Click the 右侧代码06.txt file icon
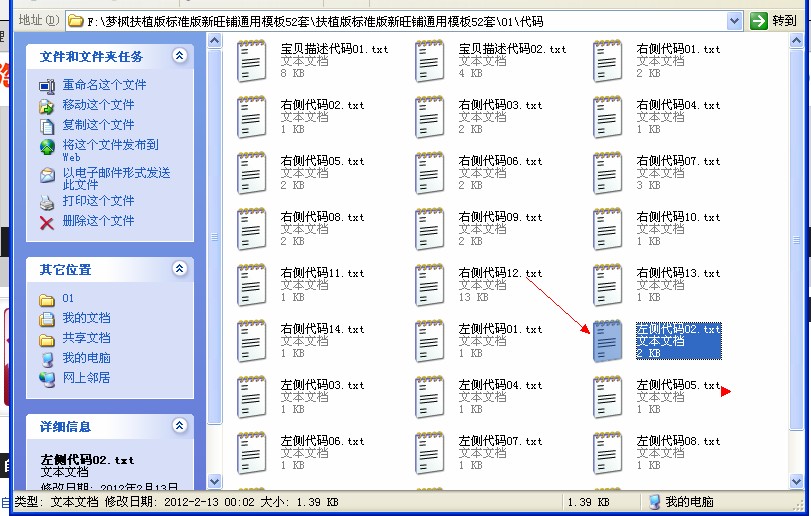The width and height of the screenshot is (811, 516). [430, 173]
